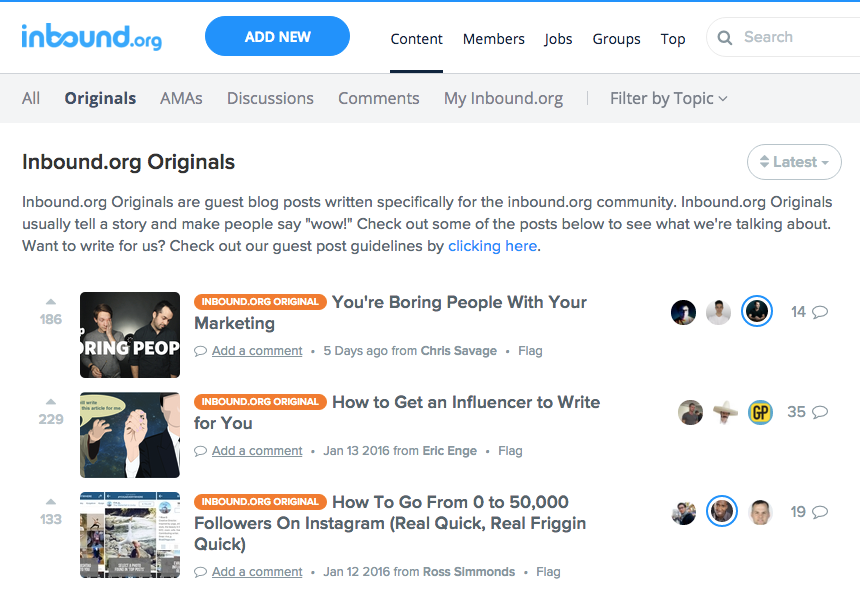Follow the 'clicking here' guidelines link
Viewport: 860px width, 593px height.
tap(492, 246)
